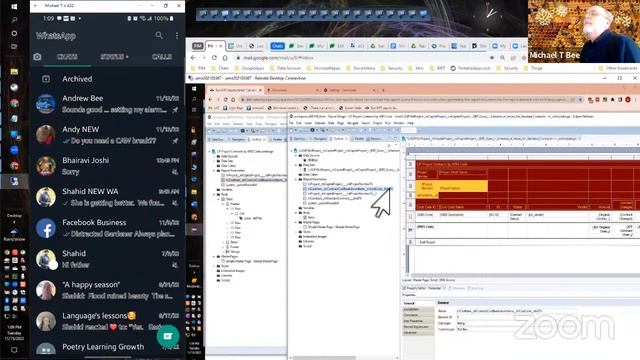Screen dimensions: 640x360
Task: Tap green new chat floating button
Action: pos(168,336)
